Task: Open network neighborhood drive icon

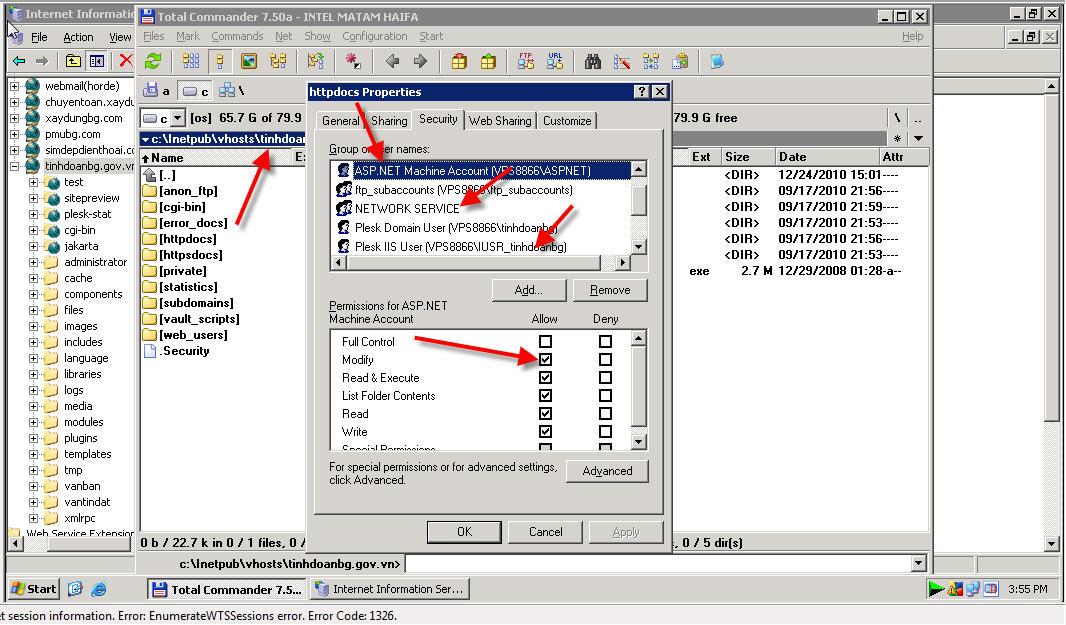Action: [227, 90]
